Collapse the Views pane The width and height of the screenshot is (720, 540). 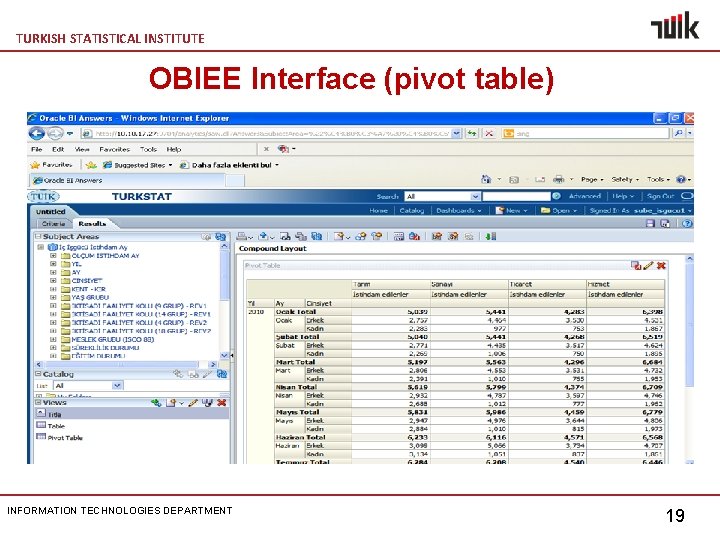[x=39, y=402]
